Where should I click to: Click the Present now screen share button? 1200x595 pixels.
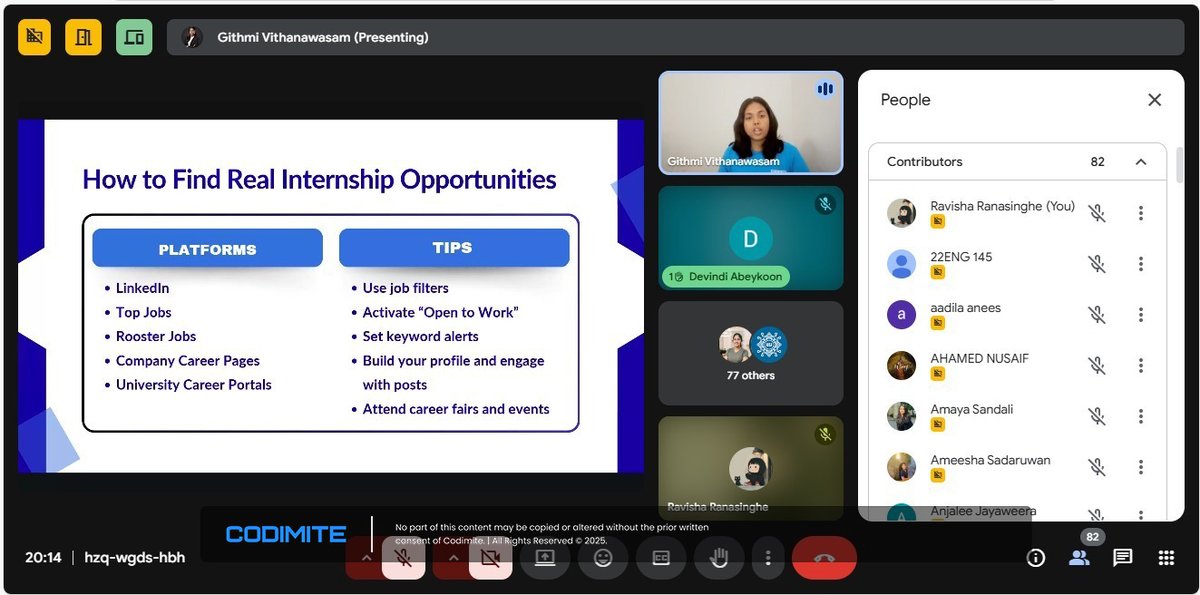coord(545,558)
